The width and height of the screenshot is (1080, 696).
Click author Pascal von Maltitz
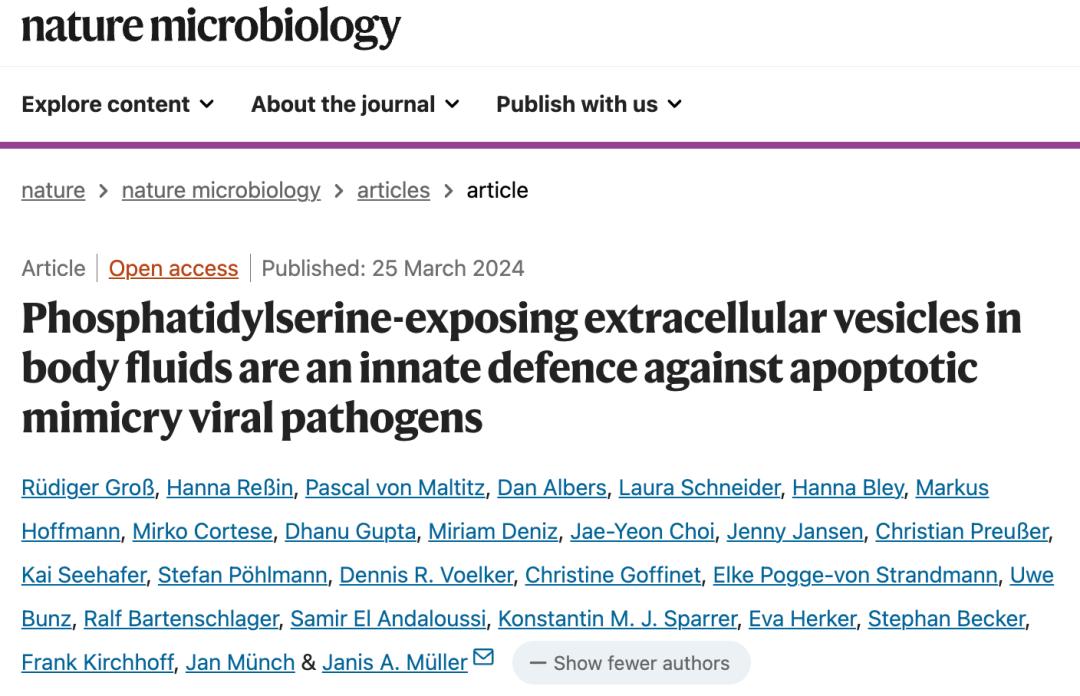point(395,488)
